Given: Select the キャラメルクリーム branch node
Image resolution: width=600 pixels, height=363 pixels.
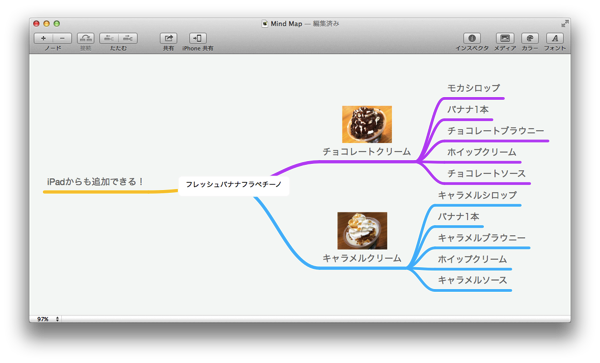Looking at the screenshot, I should point(362,258).
